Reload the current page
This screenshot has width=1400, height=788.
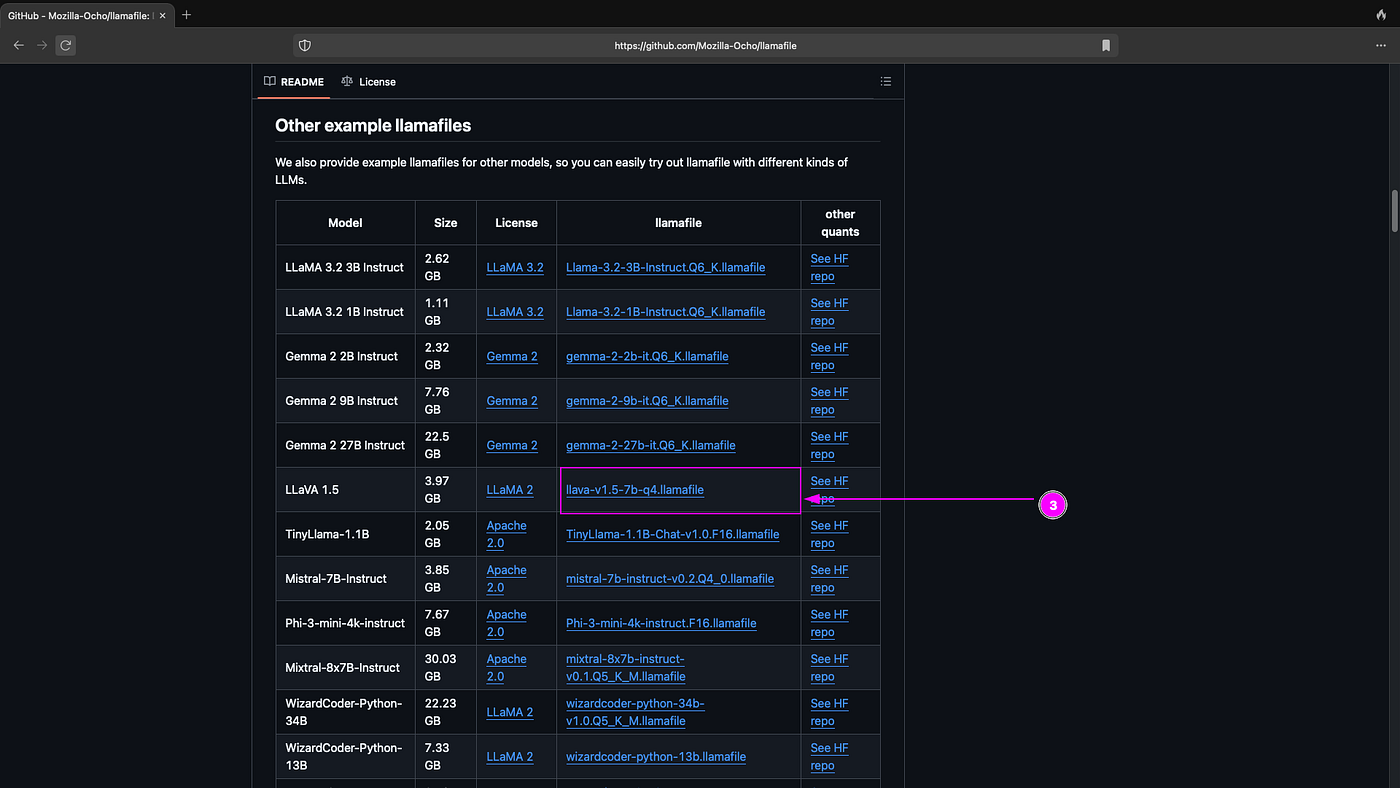coord(66,45)
